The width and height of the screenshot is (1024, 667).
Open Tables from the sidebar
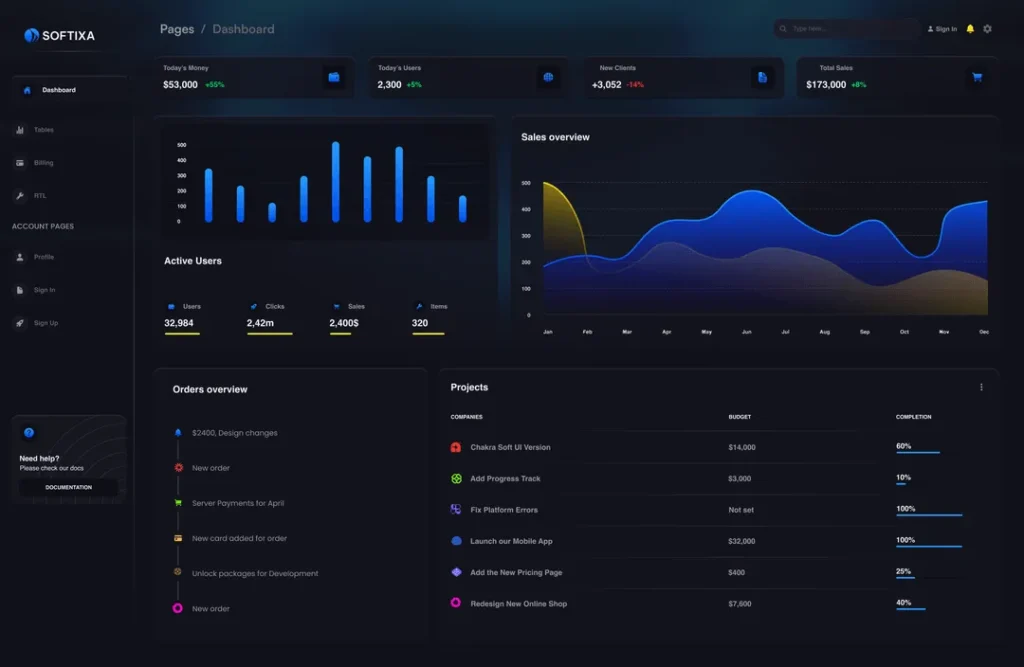pos(43,130)
